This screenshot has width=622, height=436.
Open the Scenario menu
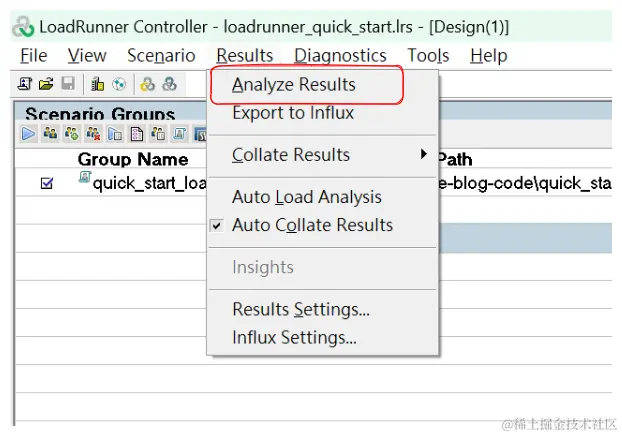pos(161,56)
